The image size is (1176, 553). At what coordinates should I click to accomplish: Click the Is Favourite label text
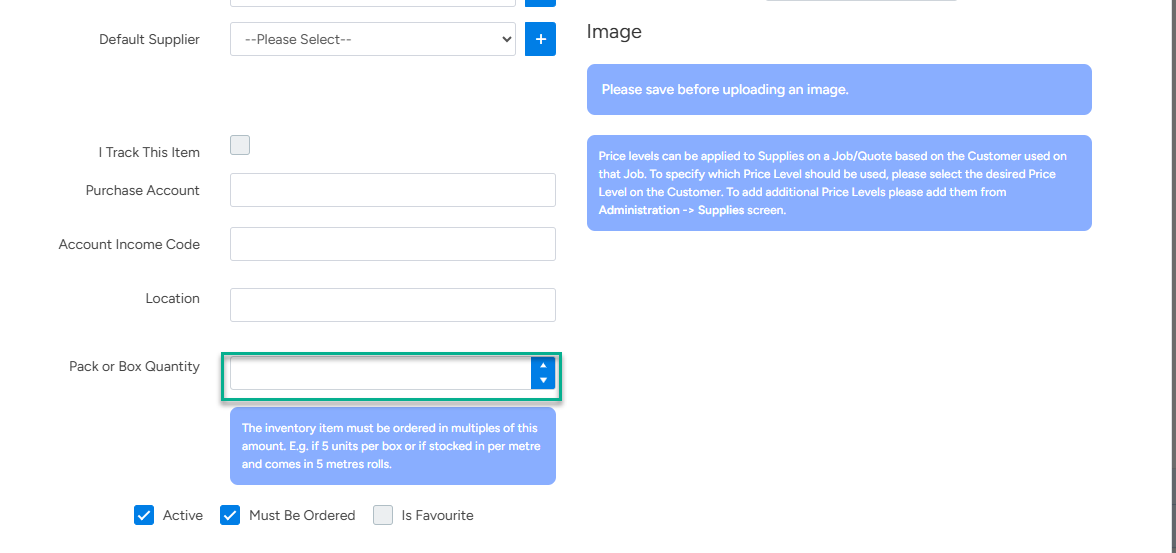click(x=437, y=516)
